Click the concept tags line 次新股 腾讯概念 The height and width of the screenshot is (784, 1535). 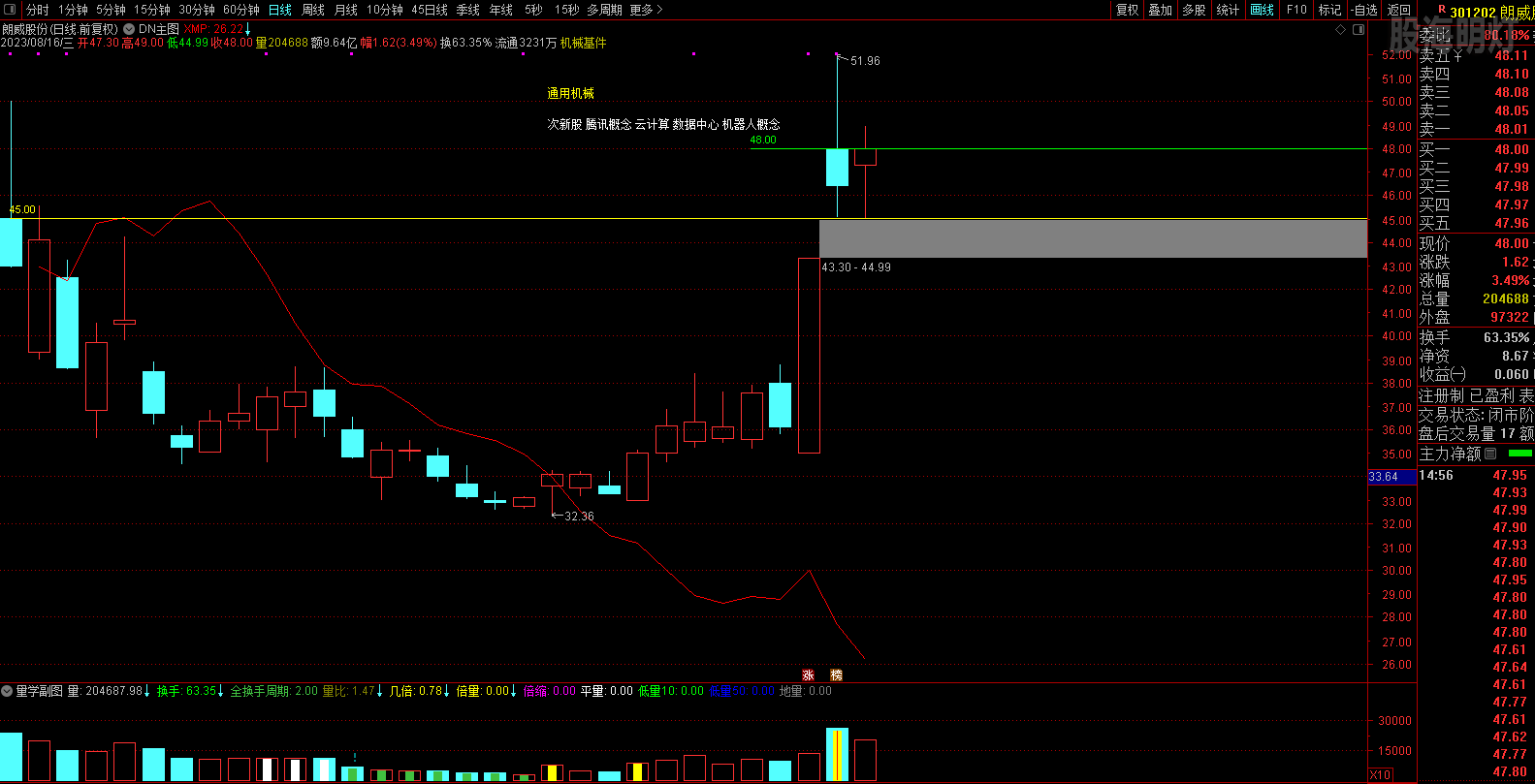tap(663, 124)
